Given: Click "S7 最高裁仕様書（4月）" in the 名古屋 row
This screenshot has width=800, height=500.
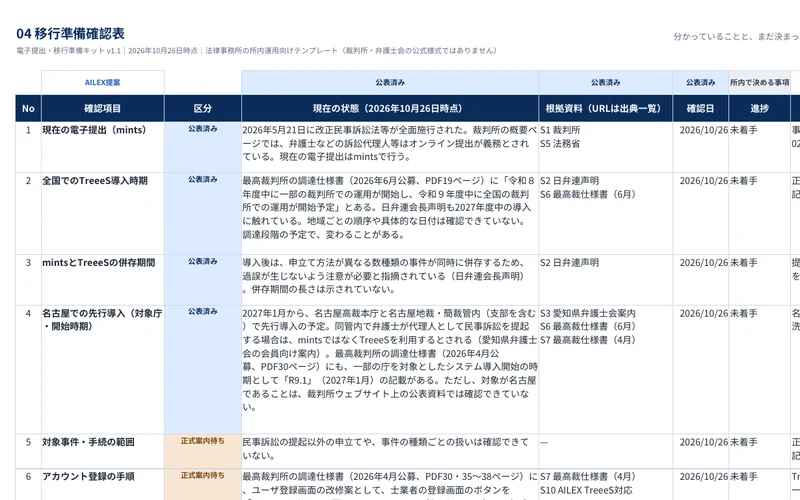Looking at the screenshot, I should (588, 340).
